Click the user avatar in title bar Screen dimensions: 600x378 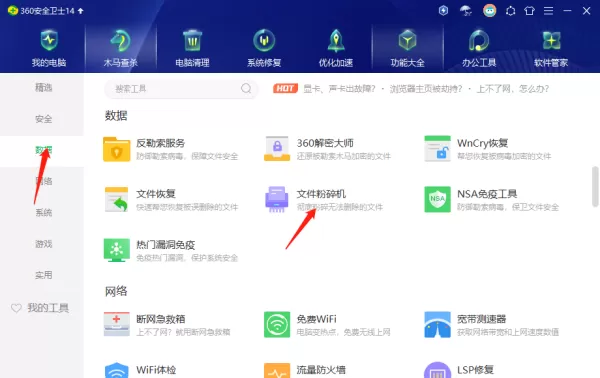coord(489,10)
